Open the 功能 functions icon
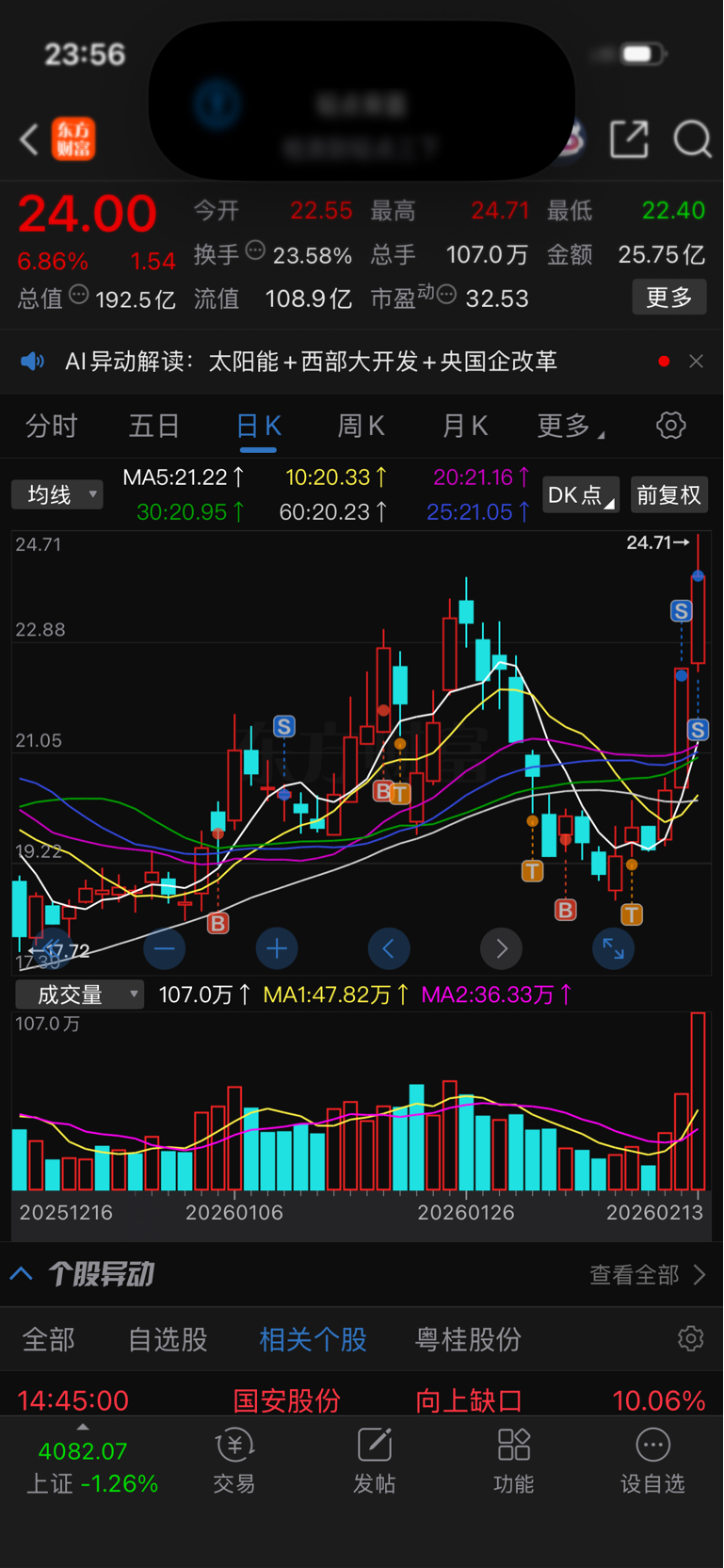 point(513,1460)
